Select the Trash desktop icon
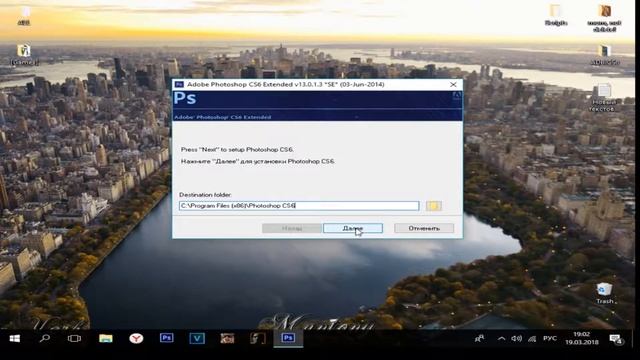Screen dimensions: 640x360 point(604,293)
